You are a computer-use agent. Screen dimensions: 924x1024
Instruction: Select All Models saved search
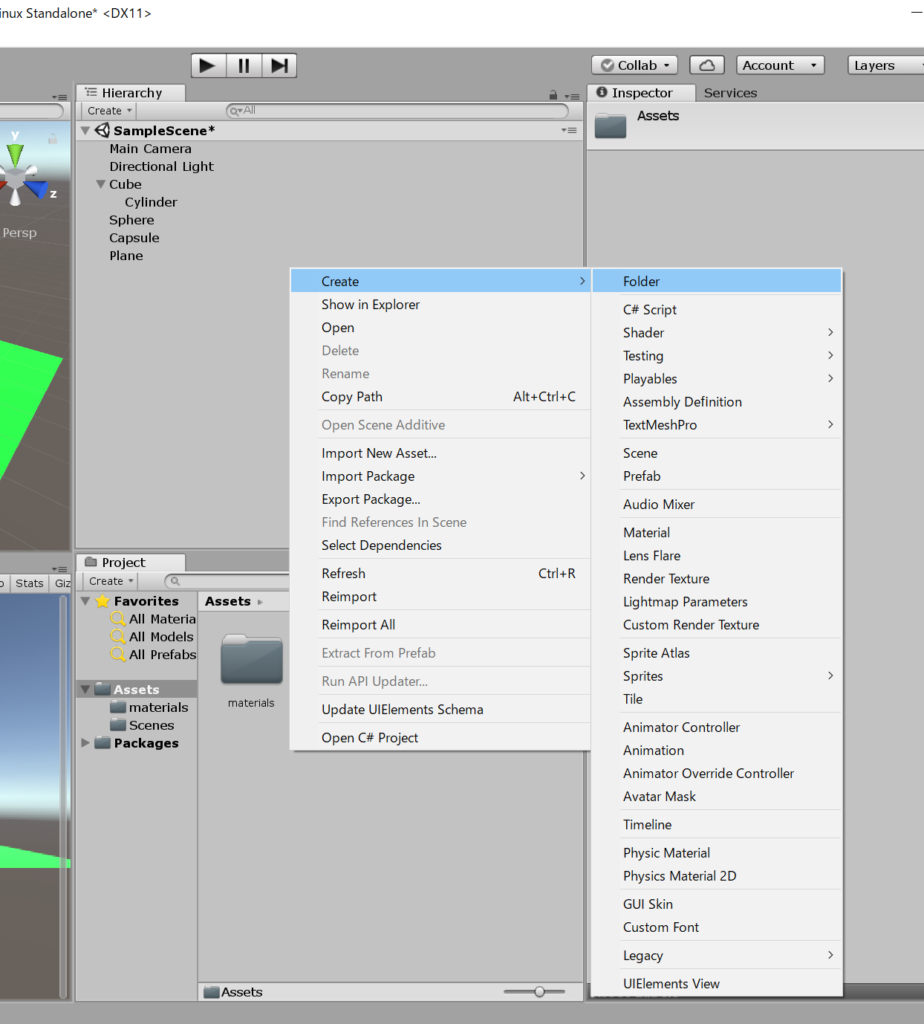point(160,637)
